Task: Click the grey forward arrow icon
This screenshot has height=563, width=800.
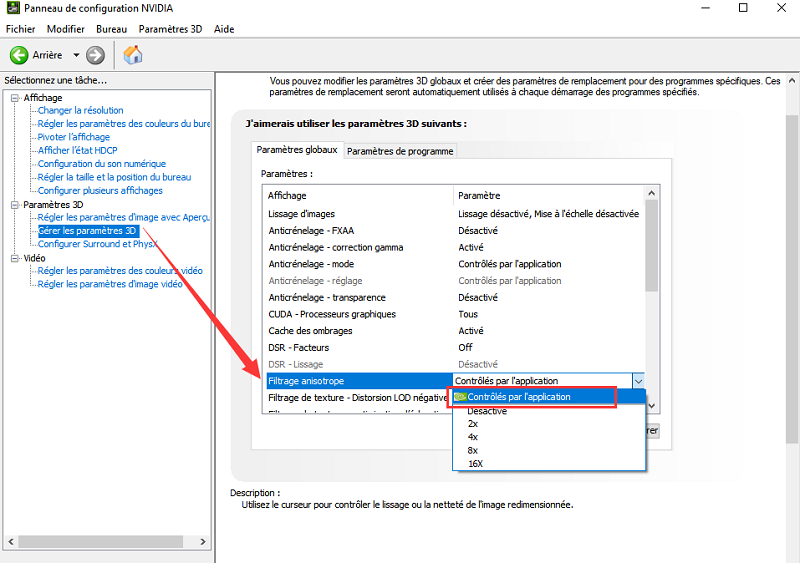Action: point(95,55)
